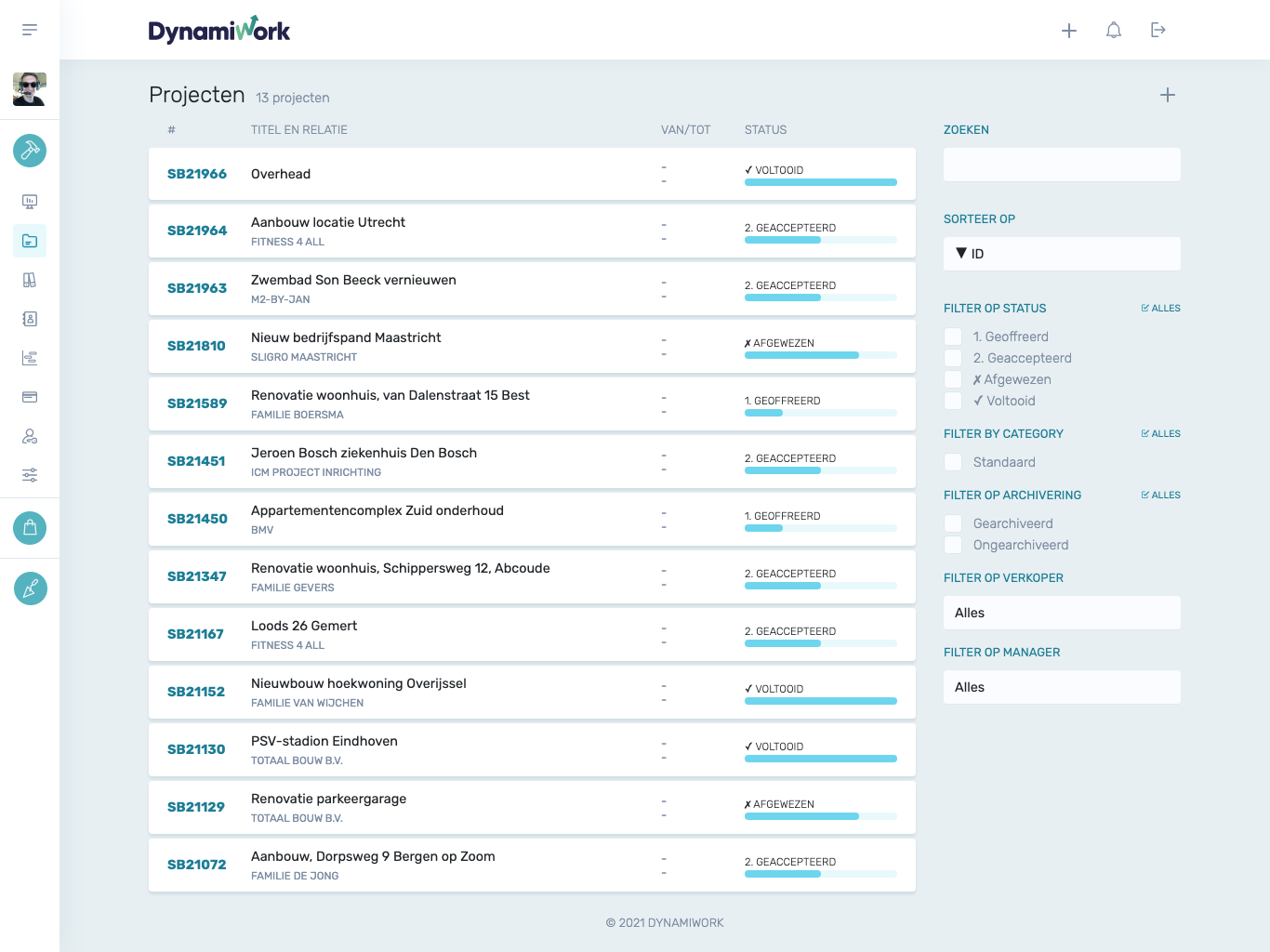Open project SB21129
Screen dimensions: 1270x952
532,808
